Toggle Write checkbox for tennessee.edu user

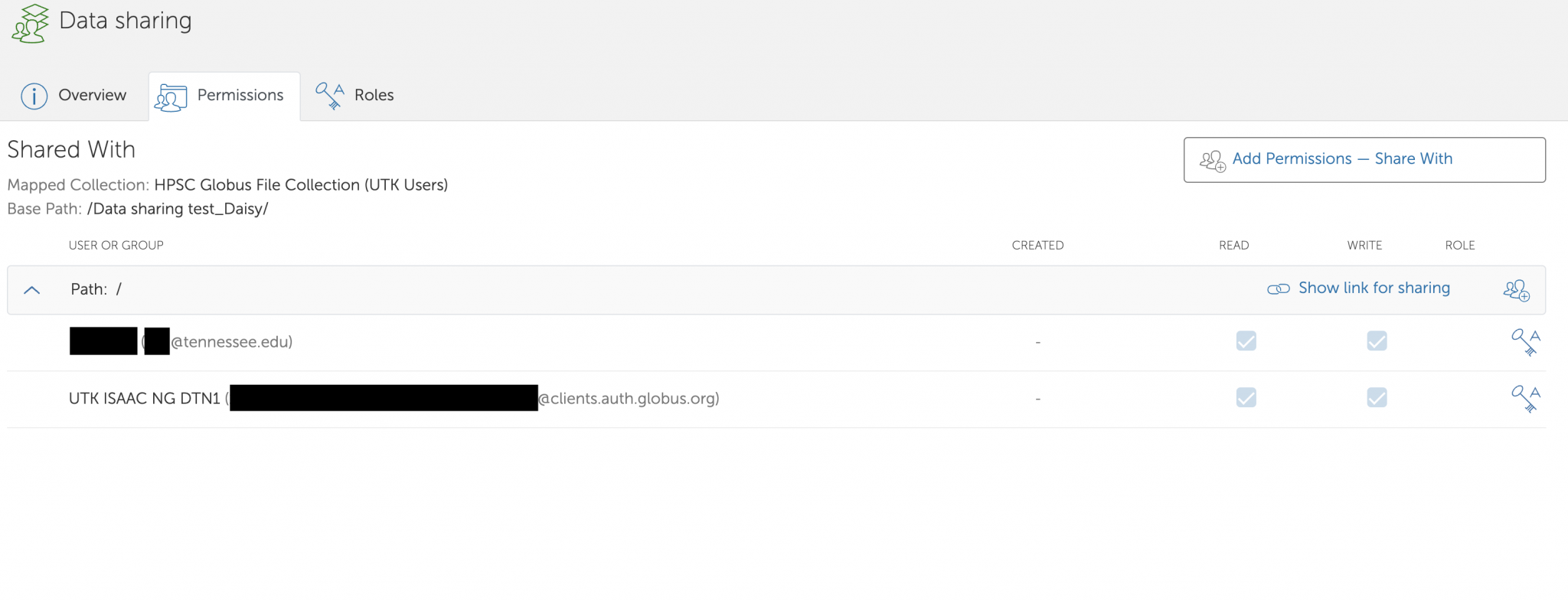point(1377,341)
